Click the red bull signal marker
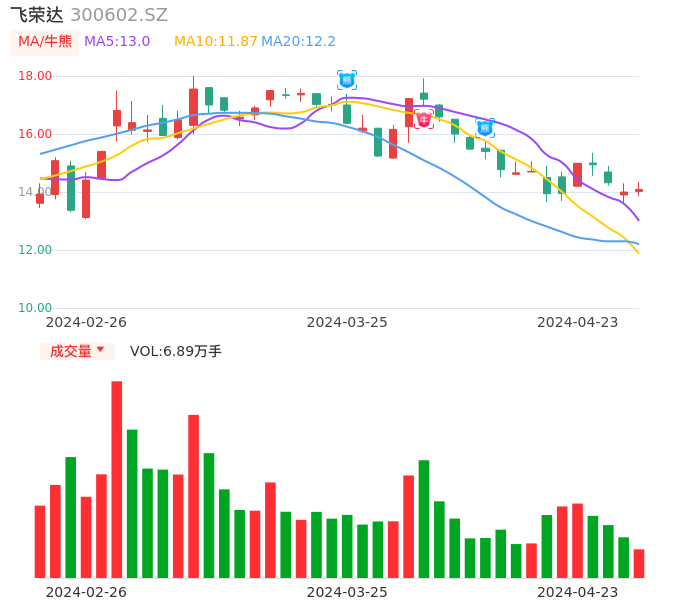The width and height of the screenshot is (686, 606). pos(424,120)
